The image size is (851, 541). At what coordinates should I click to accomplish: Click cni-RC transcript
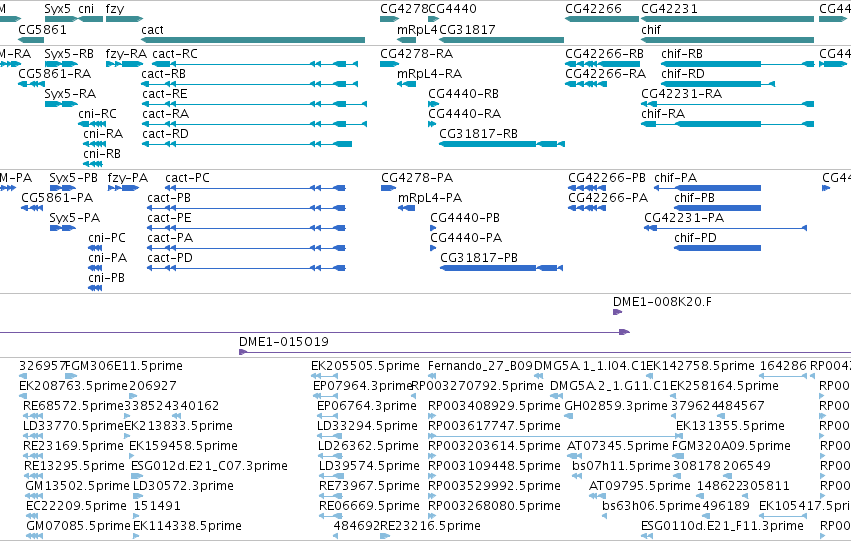[x=92, y=124]
